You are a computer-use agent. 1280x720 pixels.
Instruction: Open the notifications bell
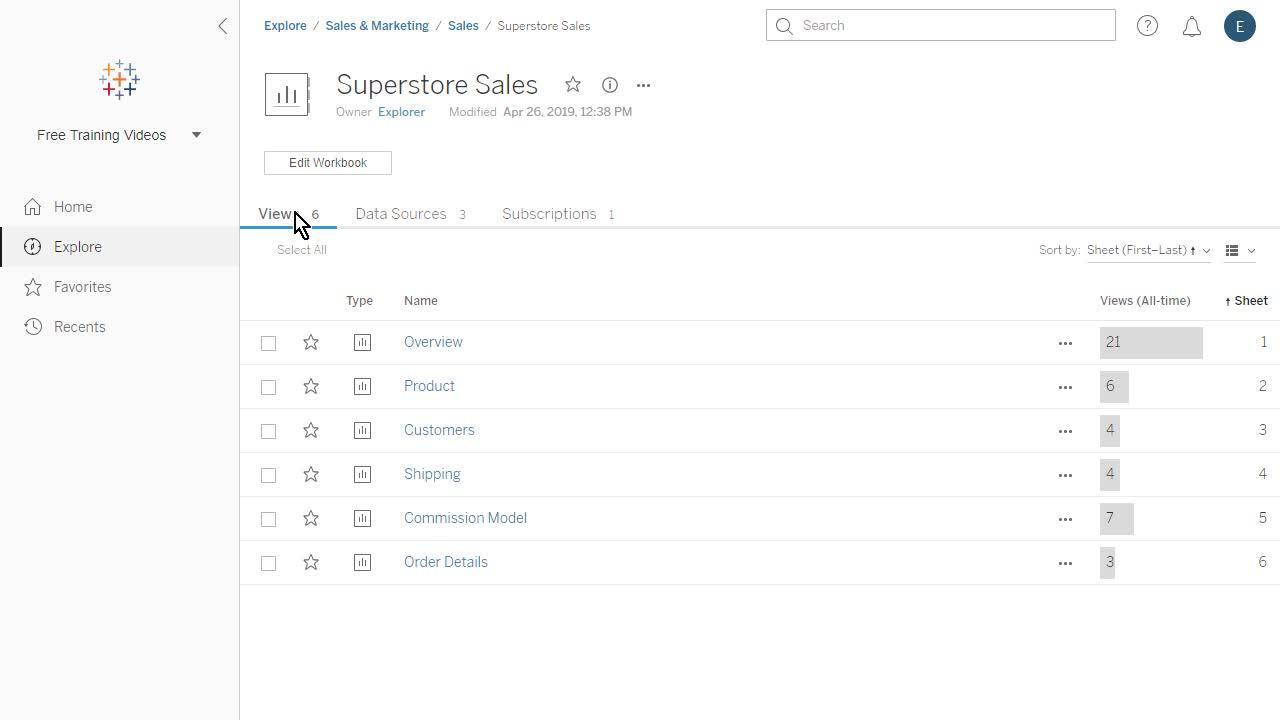(1192, 27)
